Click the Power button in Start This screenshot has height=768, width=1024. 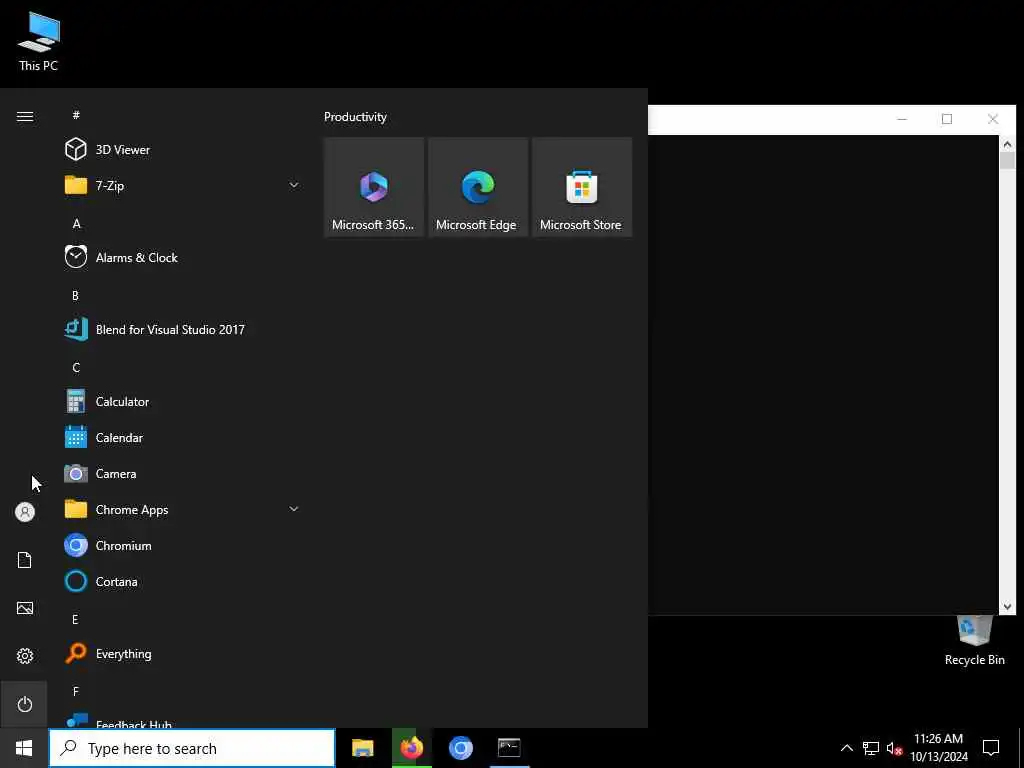point(25,704)
